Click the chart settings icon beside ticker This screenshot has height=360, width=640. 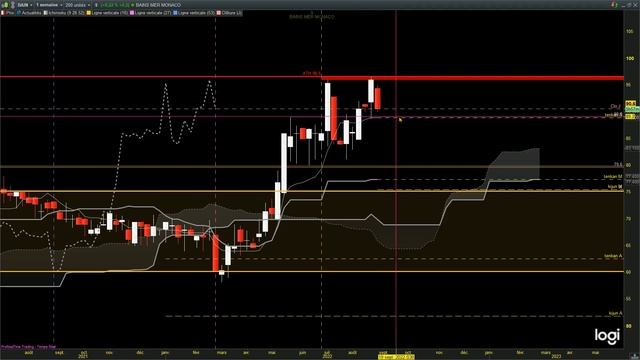(13, 5)
